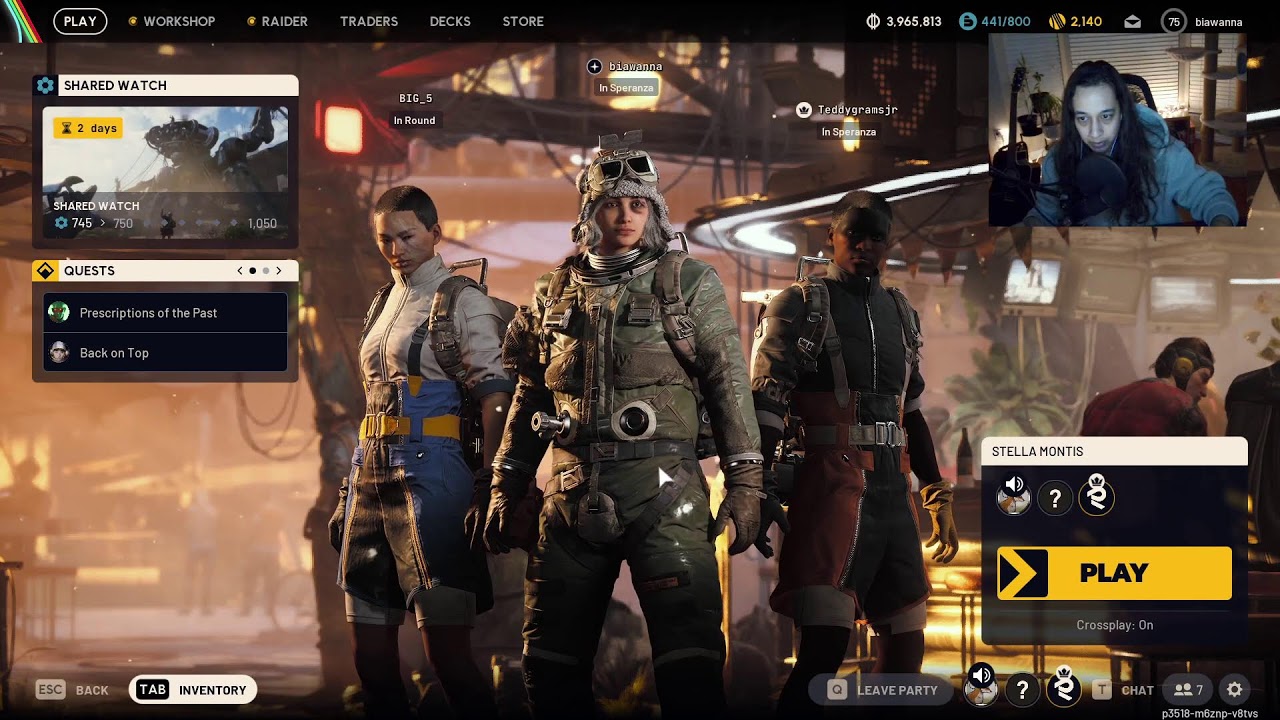The width and height of the screenshot is (1280, 720).
Task: Open the T CHAT button
Action: pos(1124,690)
